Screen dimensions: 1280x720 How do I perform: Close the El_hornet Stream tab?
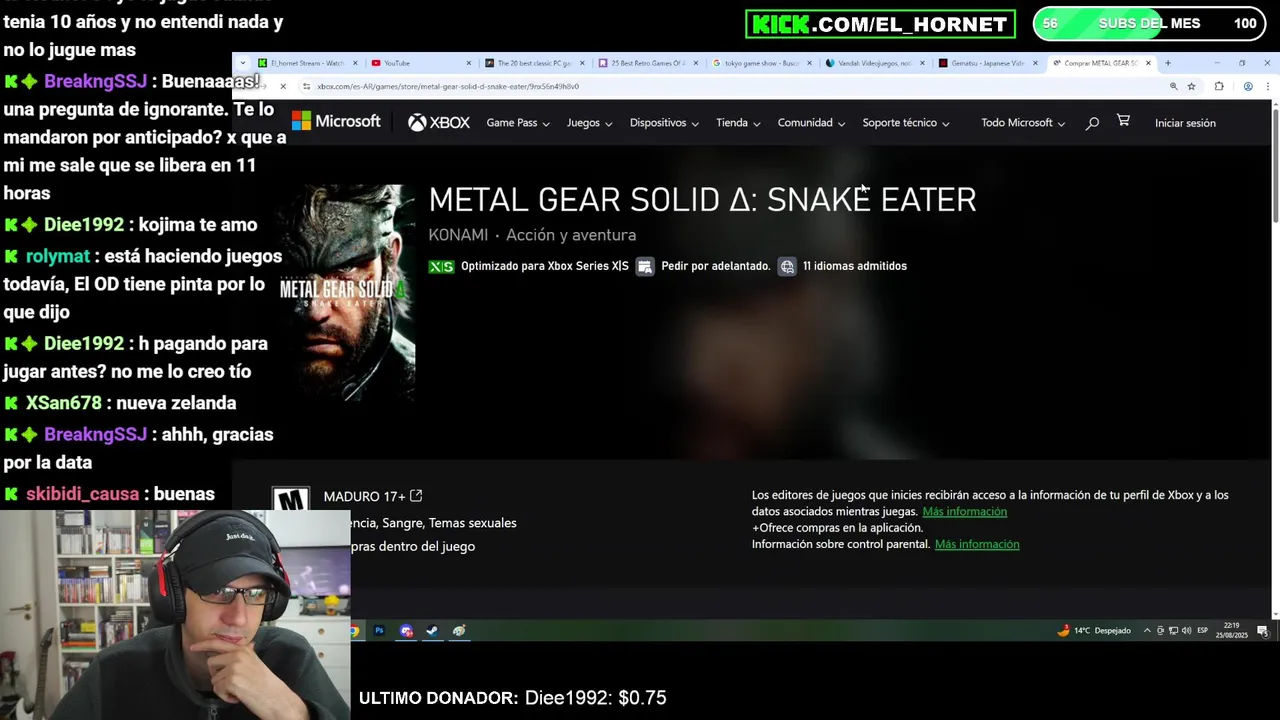[x=354, y=63]
